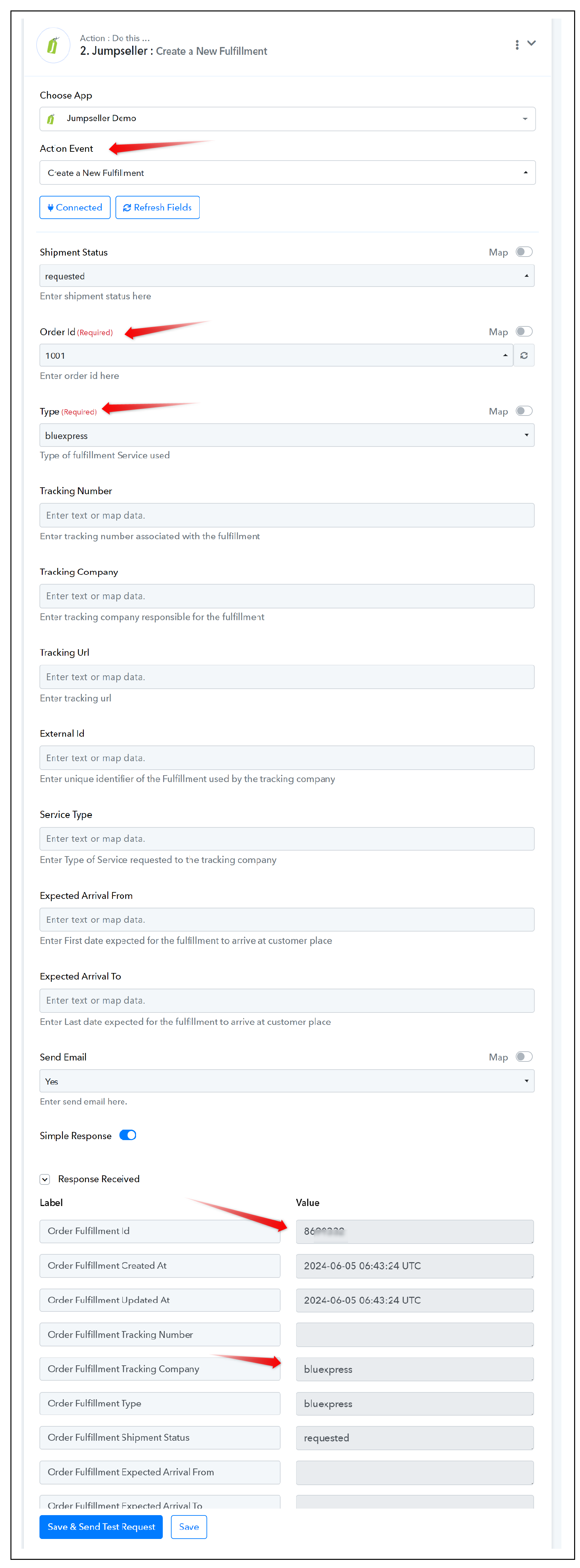Open the Type fulfillment service dropdown
The width and height of the screenshot is (580, 1568).
287,435
